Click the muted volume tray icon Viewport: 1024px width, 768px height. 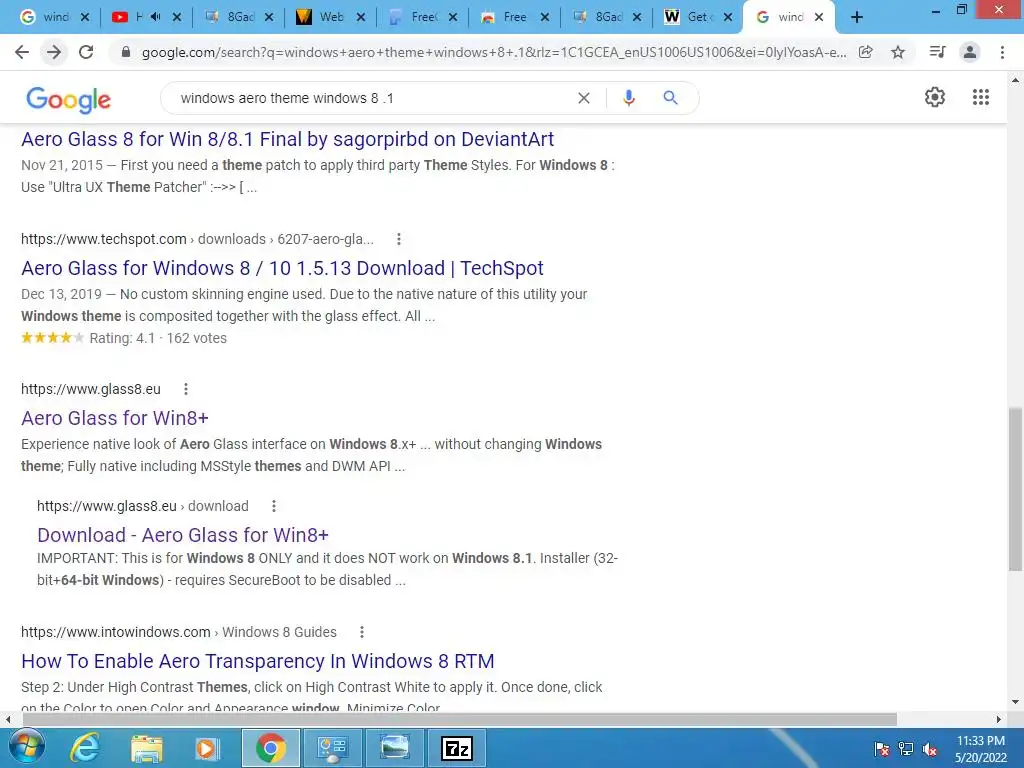(930, 749)
